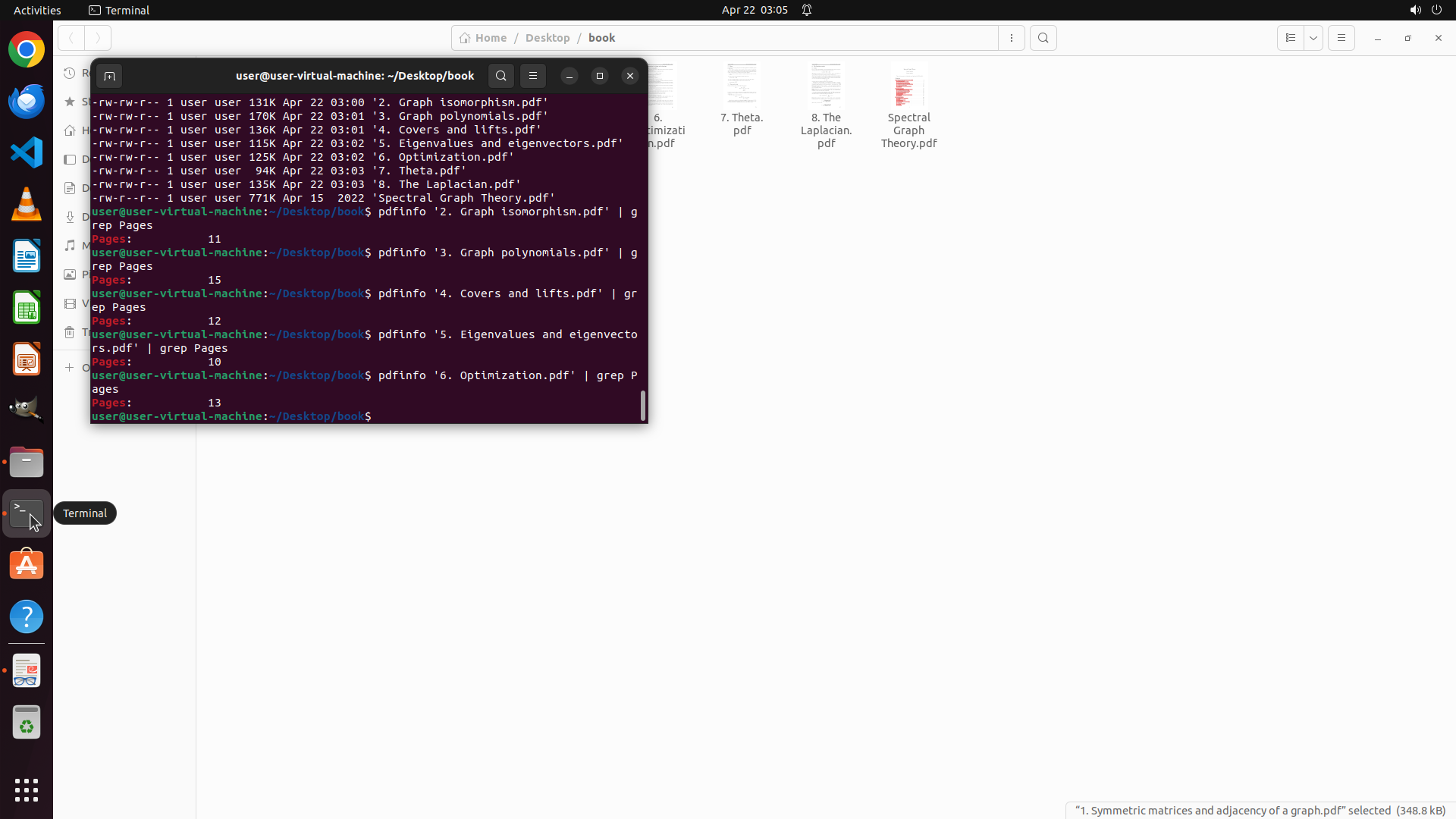
Task: Expand the view options dropdown arrow
Action: [1313, 38]
